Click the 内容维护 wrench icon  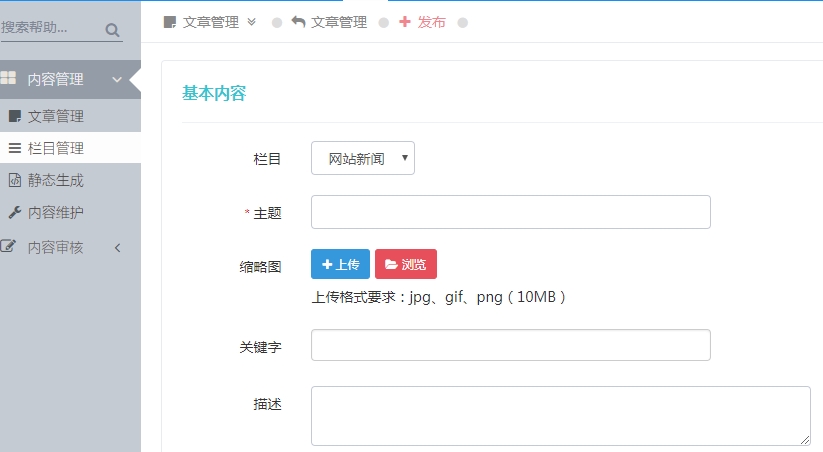(14, 213)
